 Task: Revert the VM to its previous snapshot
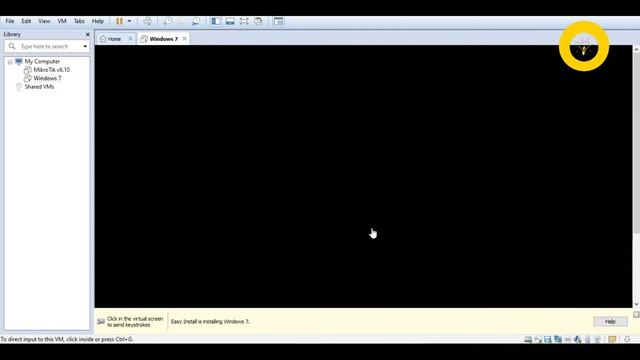point(182,21)
